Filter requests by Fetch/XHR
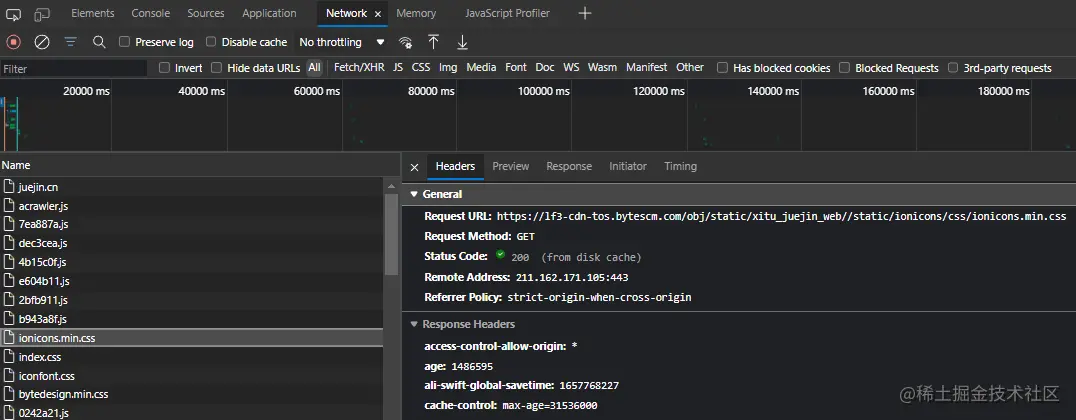 [359, 67]
